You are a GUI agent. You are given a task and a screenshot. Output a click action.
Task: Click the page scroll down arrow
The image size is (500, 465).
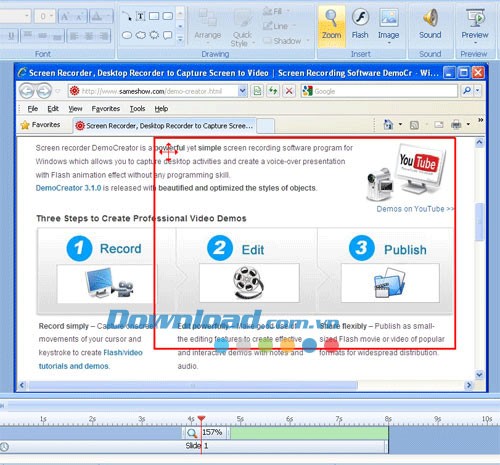coord(479,374)
